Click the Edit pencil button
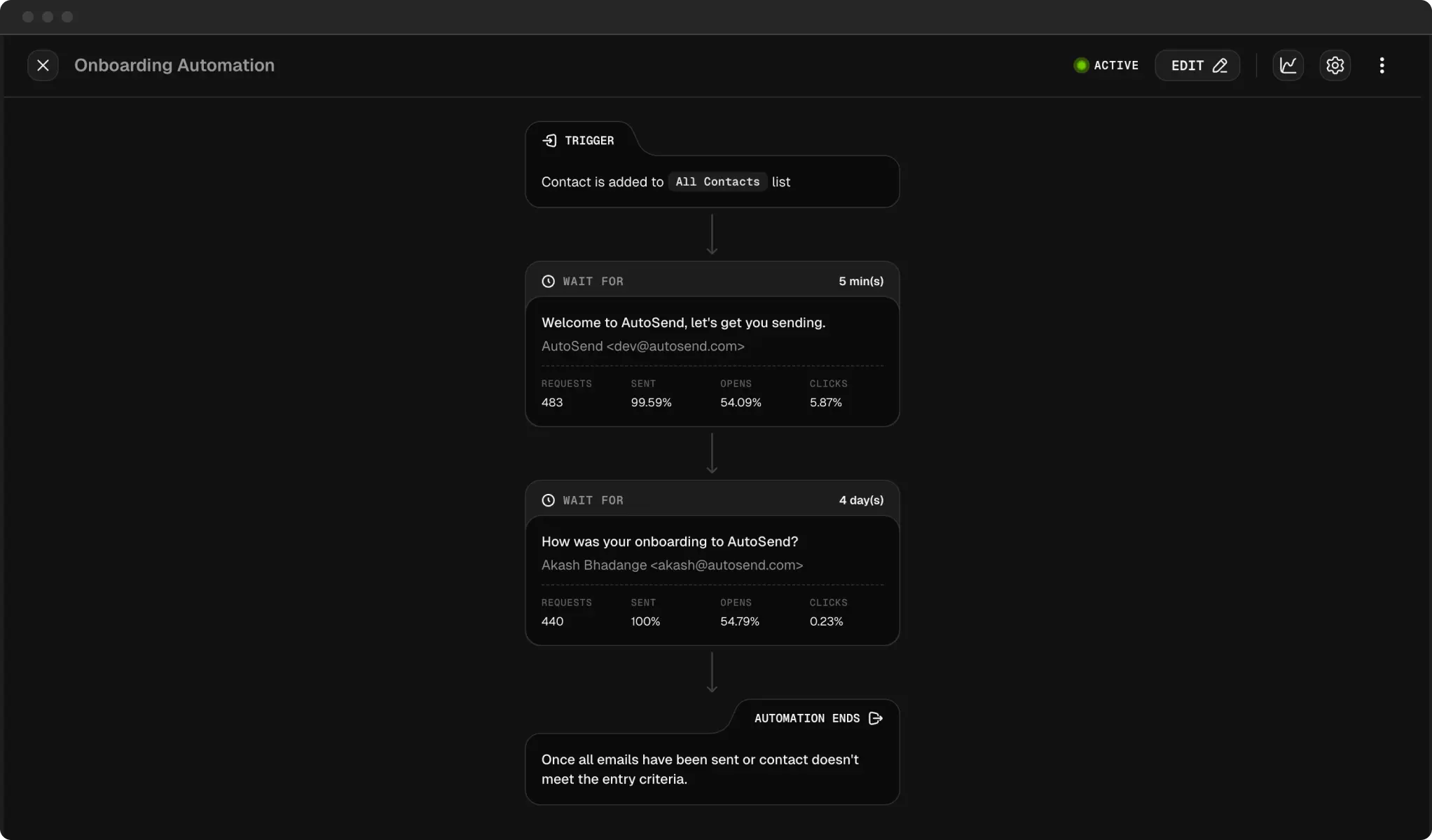Screen dimensions: 1432x840 (x=1197, y=65)
